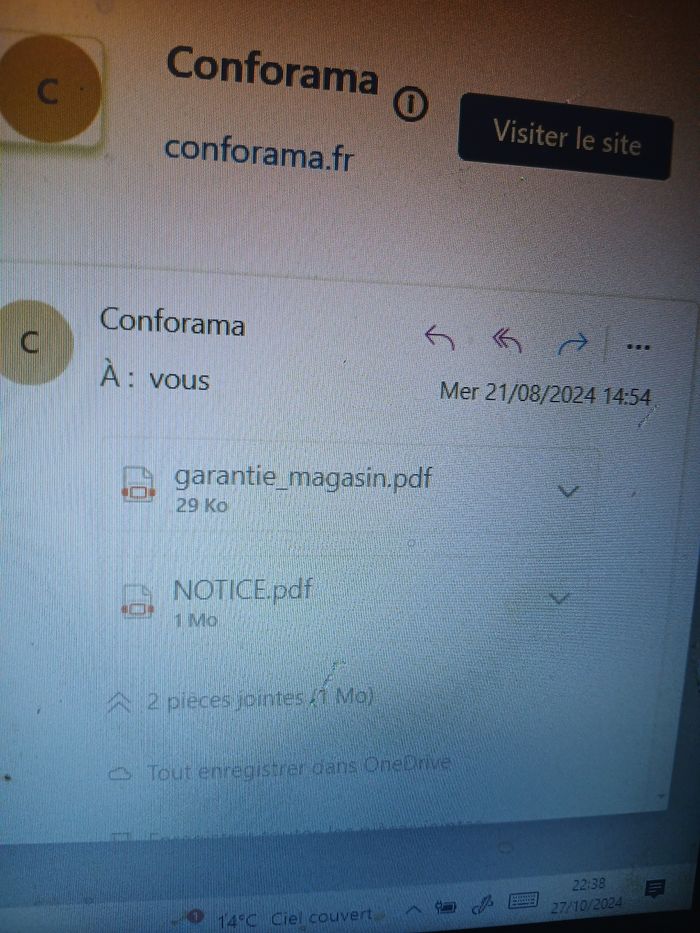Click the PDF file icon of garantie_magasin.pdf
The image size is (700, 933).
click(139, 485)
